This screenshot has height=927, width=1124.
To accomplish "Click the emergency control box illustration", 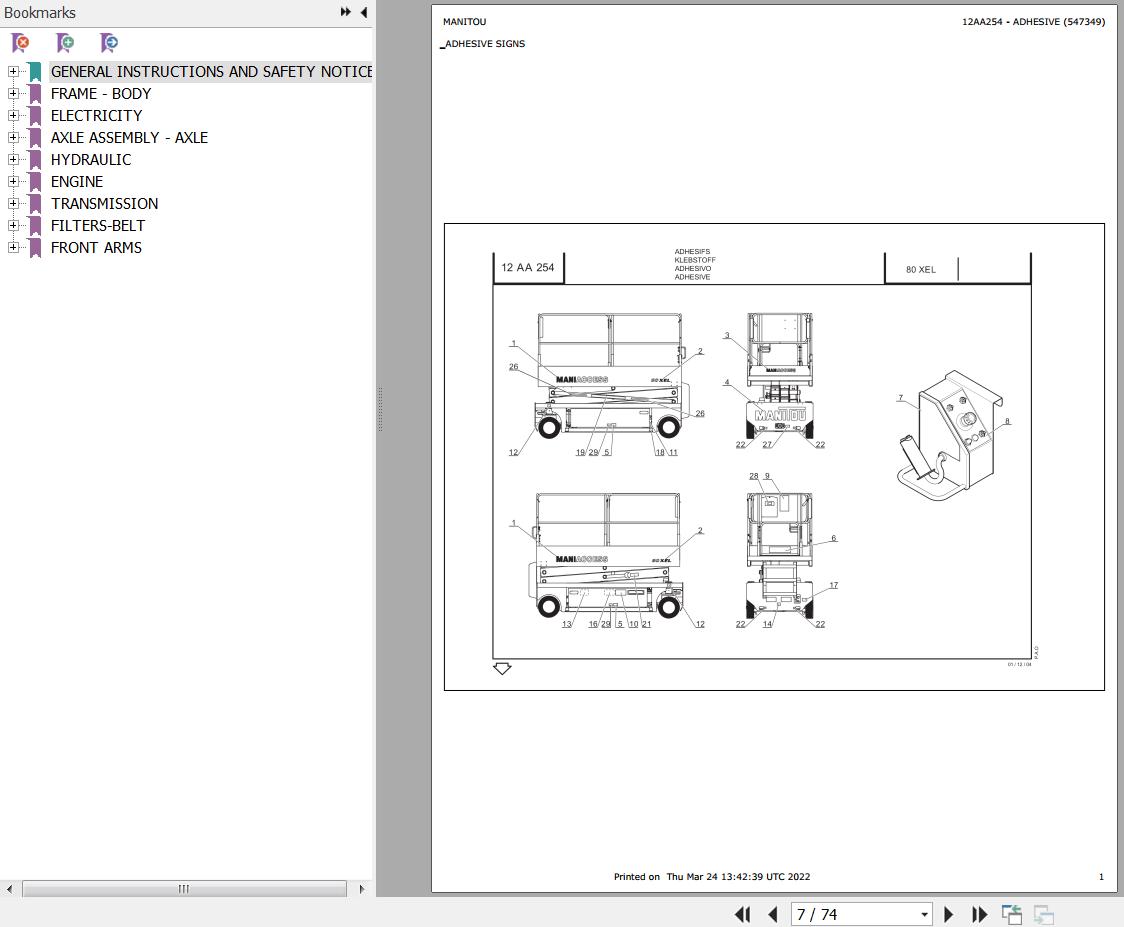I will click(950, 434).
